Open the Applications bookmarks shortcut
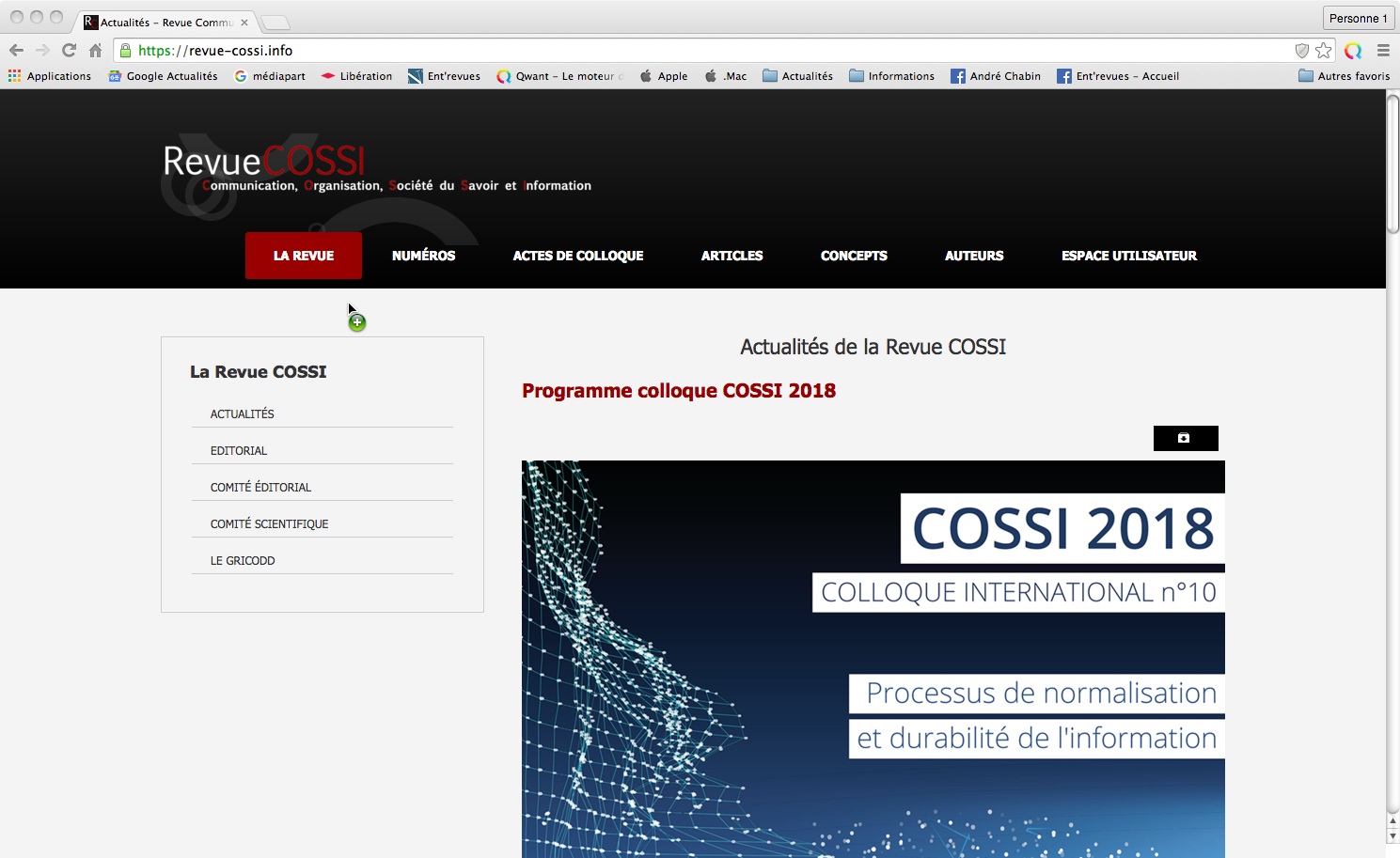Image resolution: width=1400 pixels, height=858 pixels. pyautogui.click(x=50, y=76)
